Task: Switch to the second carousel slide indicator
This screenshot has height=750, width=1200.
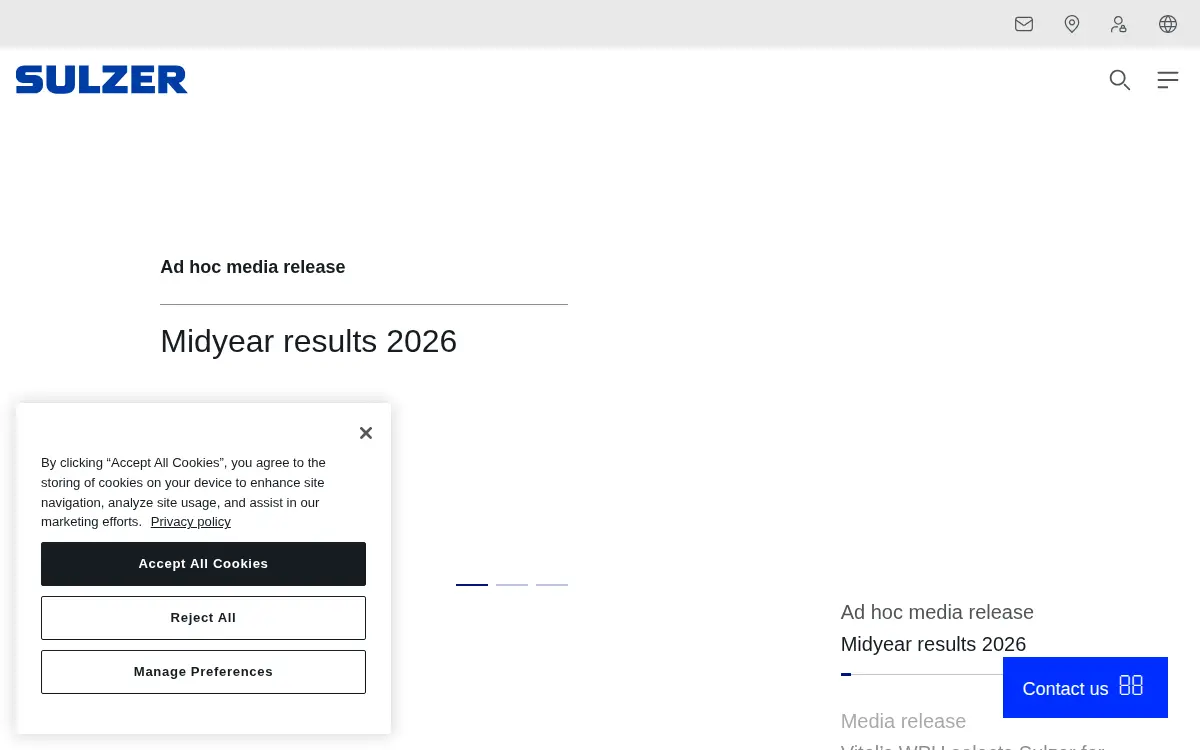Action: 512,584
